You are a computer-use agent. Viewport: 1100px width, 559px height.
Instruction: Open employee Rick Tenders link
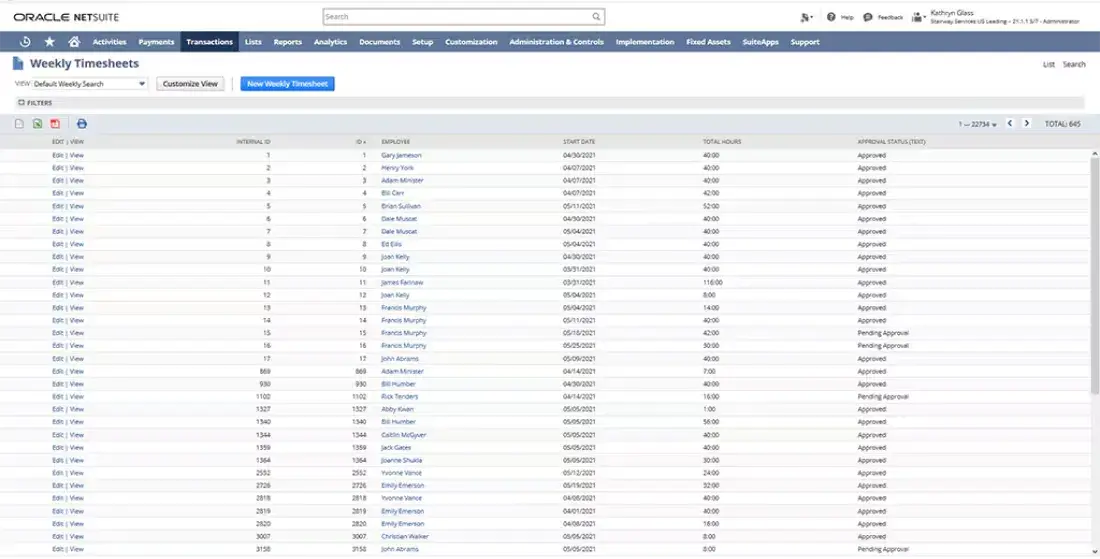click(x=399, y=397)
